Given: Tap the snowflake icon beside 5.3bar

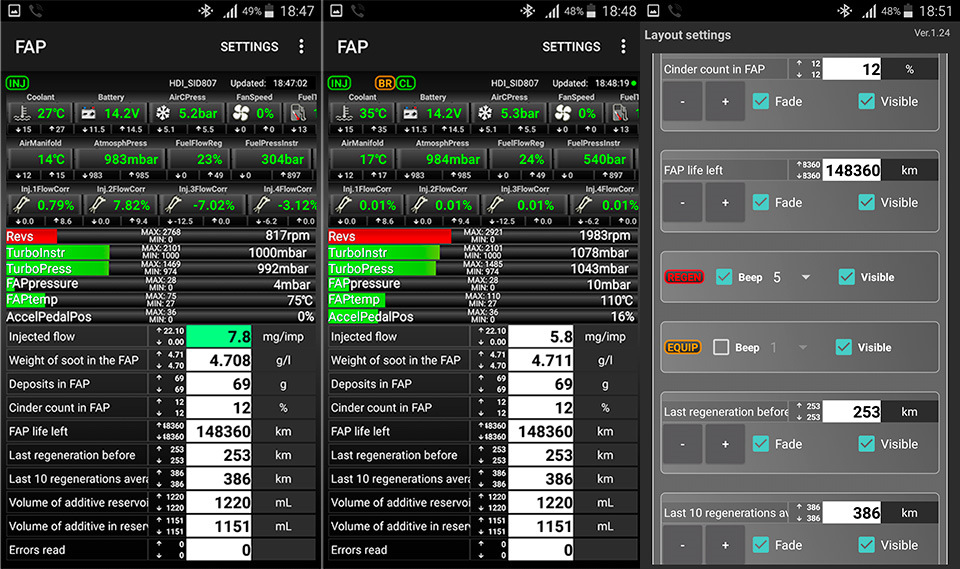Looking at the screenshot, I should [485, 113].
